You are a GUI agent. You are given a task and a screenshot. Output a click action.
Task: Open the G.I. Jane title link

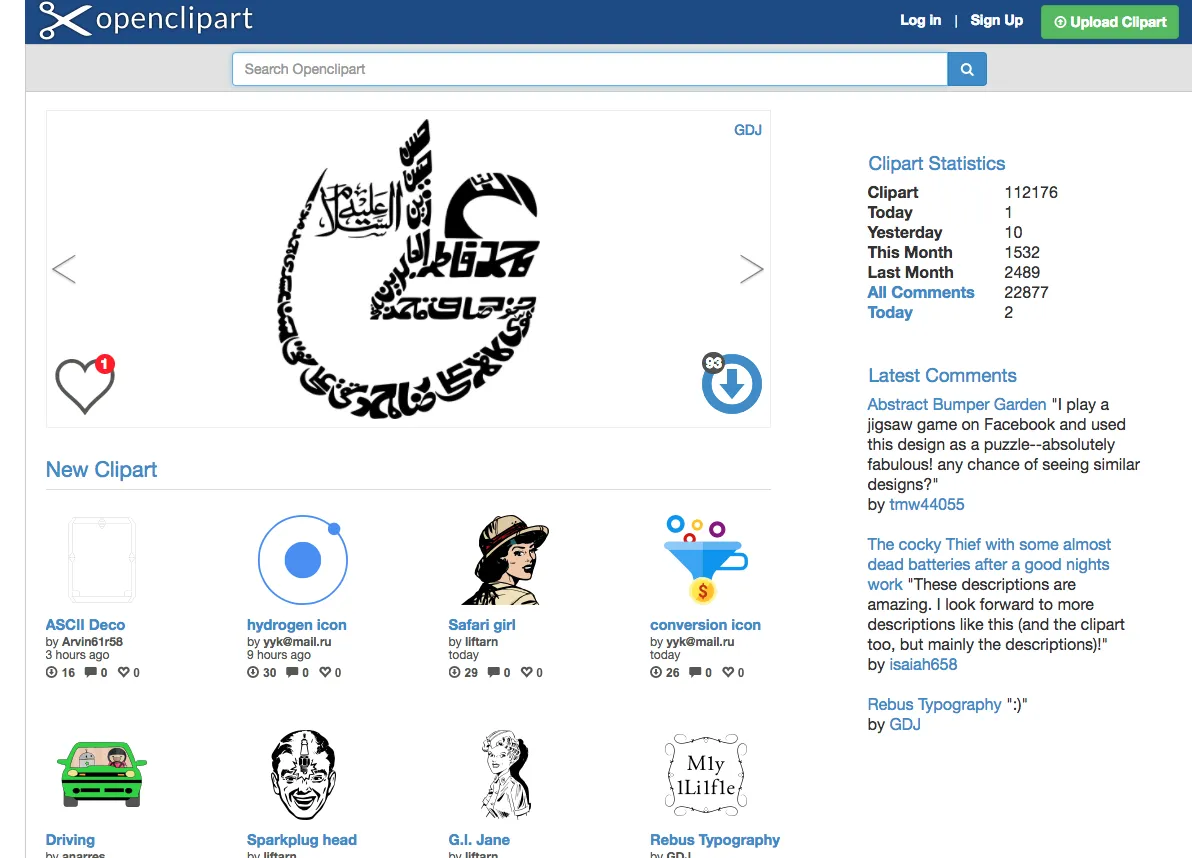point(479,840)
